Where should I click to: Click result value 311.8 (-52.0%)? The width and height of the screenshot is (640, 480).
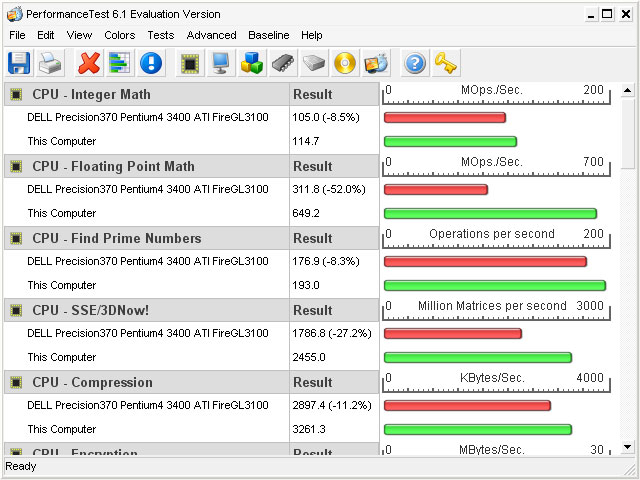coord(329,189)
